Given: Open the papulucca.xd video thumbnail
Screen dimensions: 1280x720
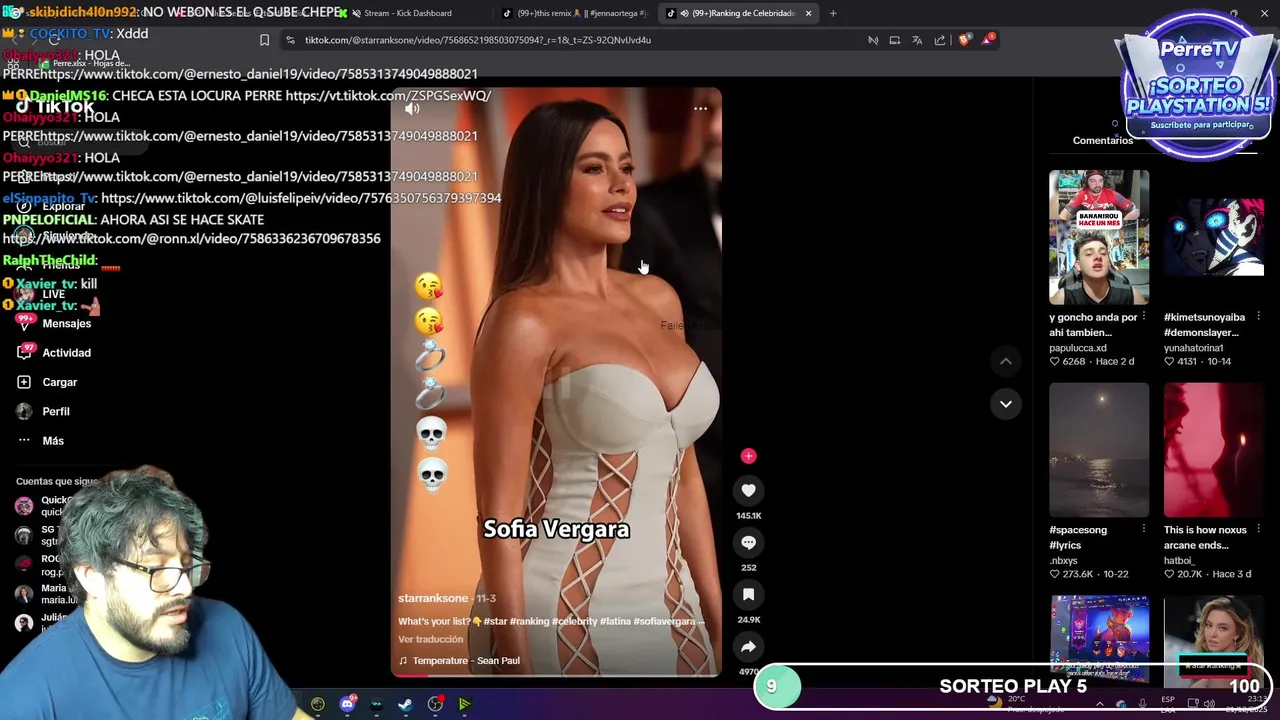Looking at the screenshot, I should point(1099,237).
